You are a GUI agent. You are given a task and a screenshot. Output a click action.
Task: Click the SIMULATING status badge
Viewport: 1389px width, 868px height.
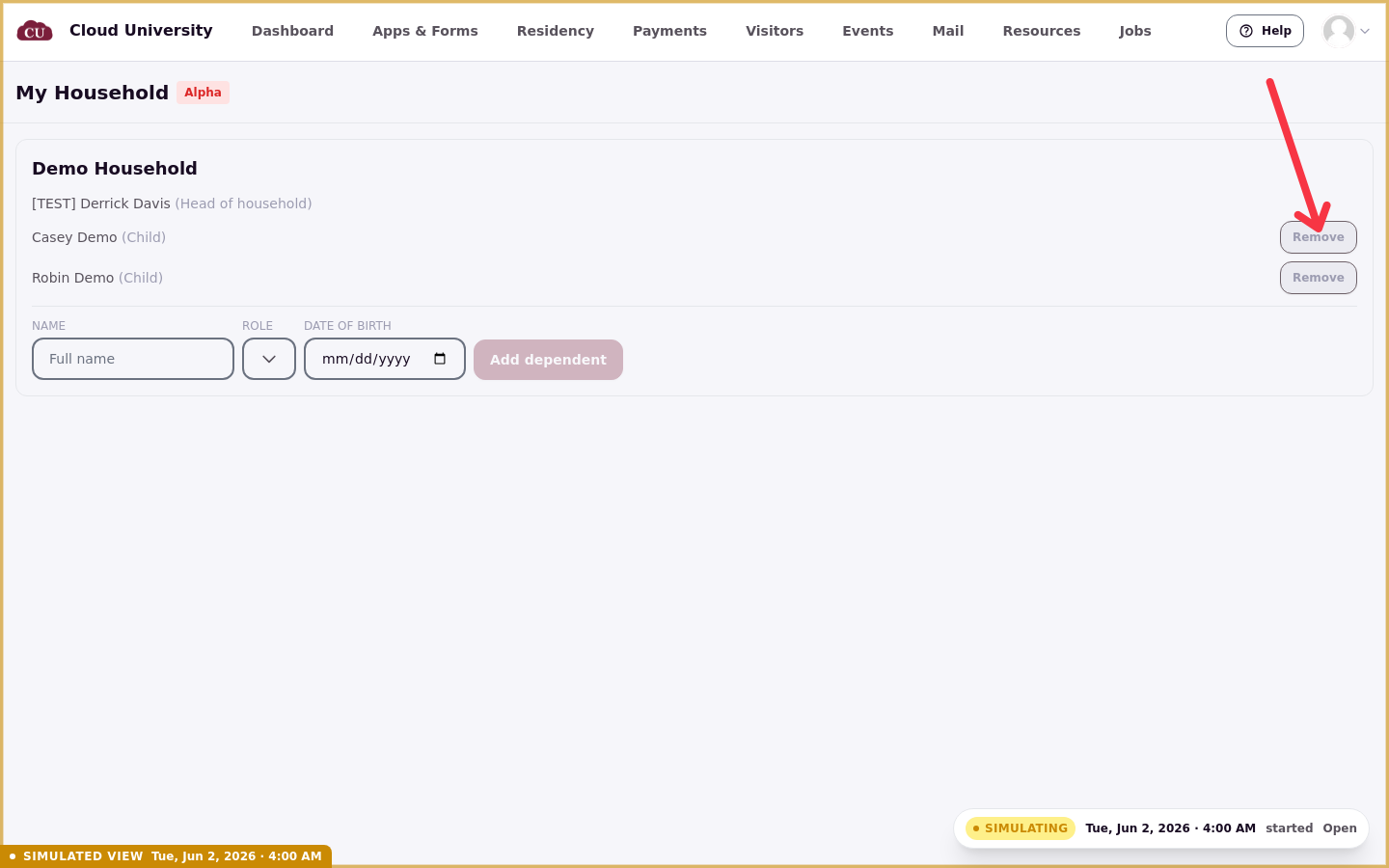(x=1021, y=828)
